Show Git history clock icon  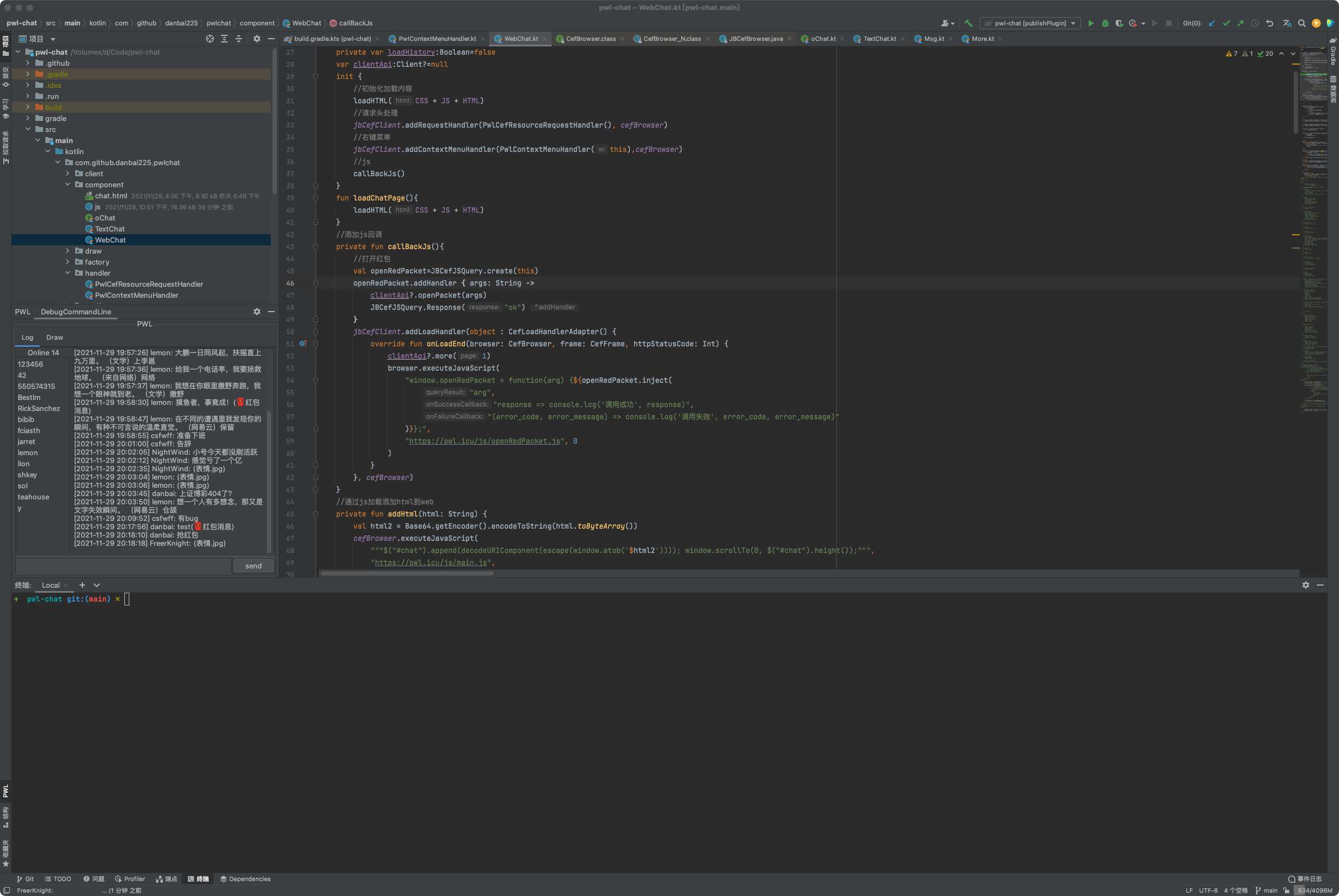coord(1255,23)
